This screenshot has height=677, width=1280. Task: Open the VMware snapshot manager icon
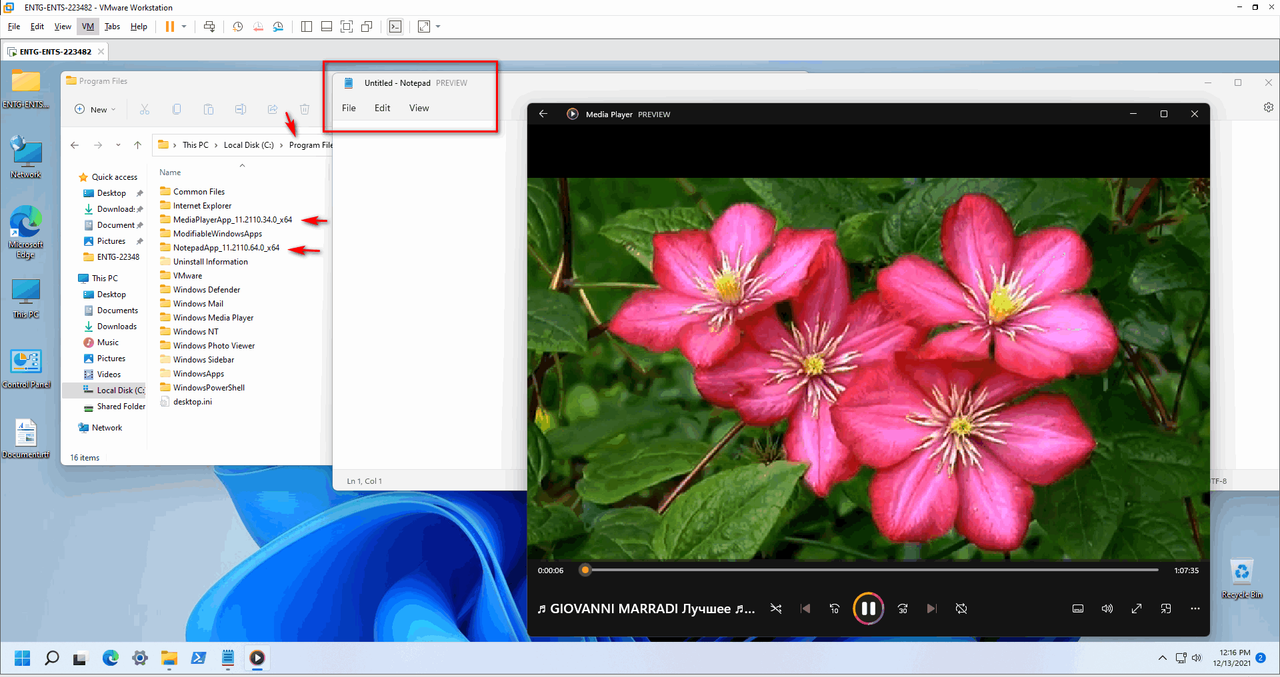click(x=277, y=26)
